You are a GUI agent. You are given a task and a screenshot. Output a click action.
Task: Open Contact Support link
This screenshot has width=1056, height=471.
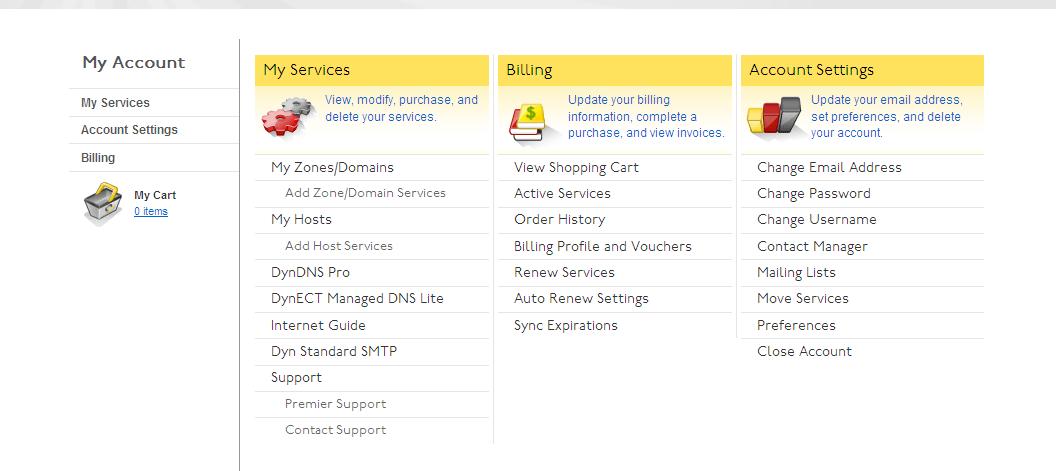335,430
